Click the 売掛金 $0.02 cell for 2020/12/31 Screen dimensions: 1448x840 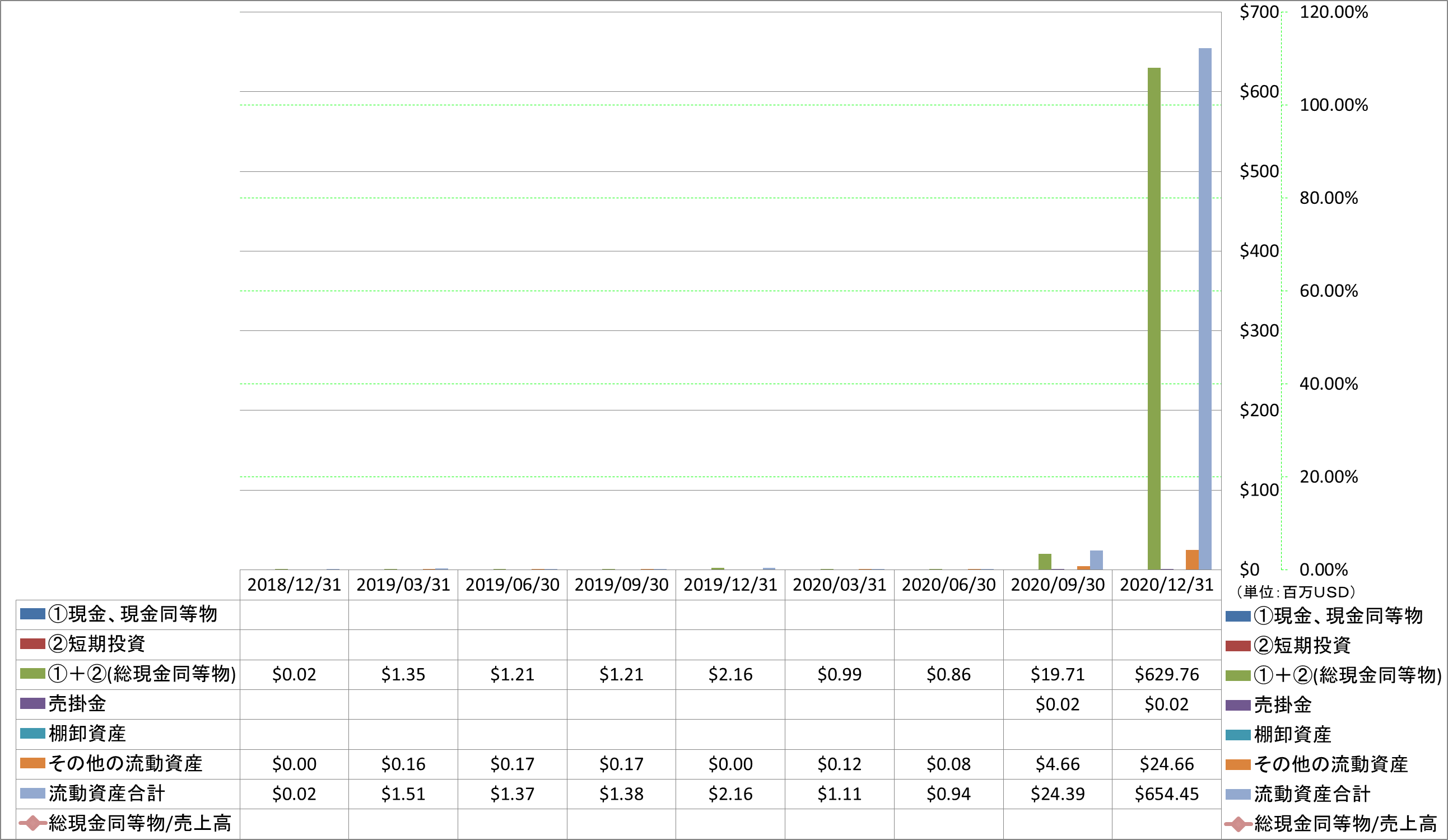(x=1166, y=704)
